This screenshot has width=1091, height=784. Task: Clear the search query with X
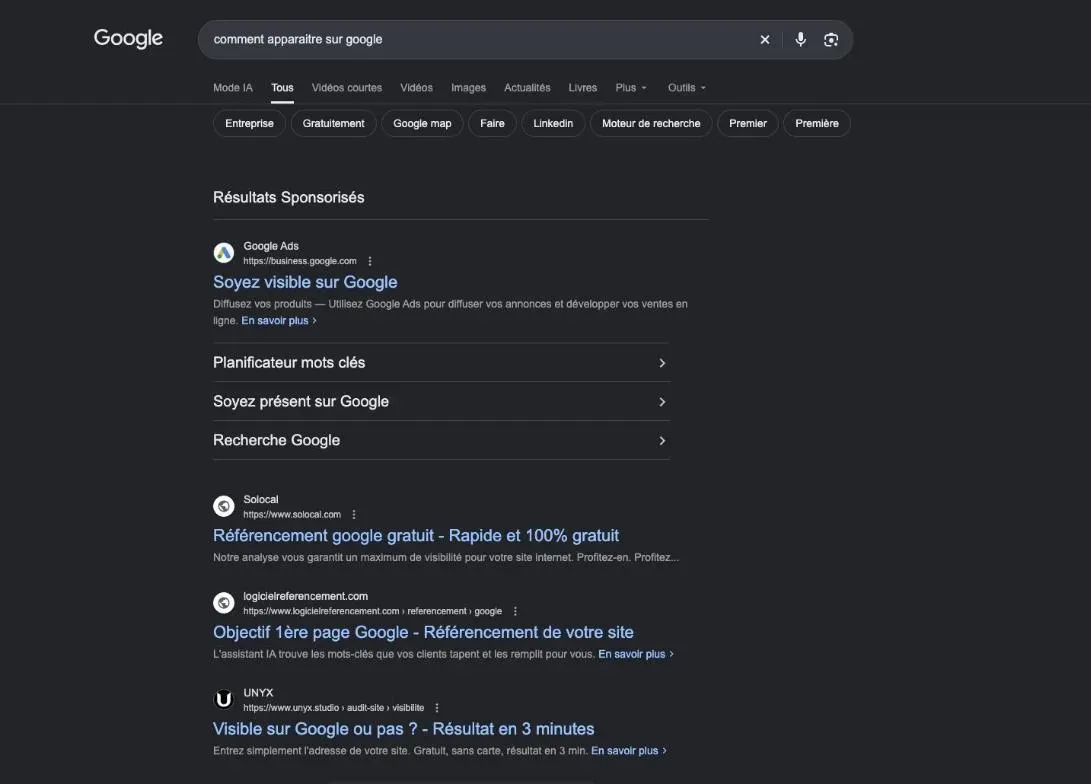765,40
